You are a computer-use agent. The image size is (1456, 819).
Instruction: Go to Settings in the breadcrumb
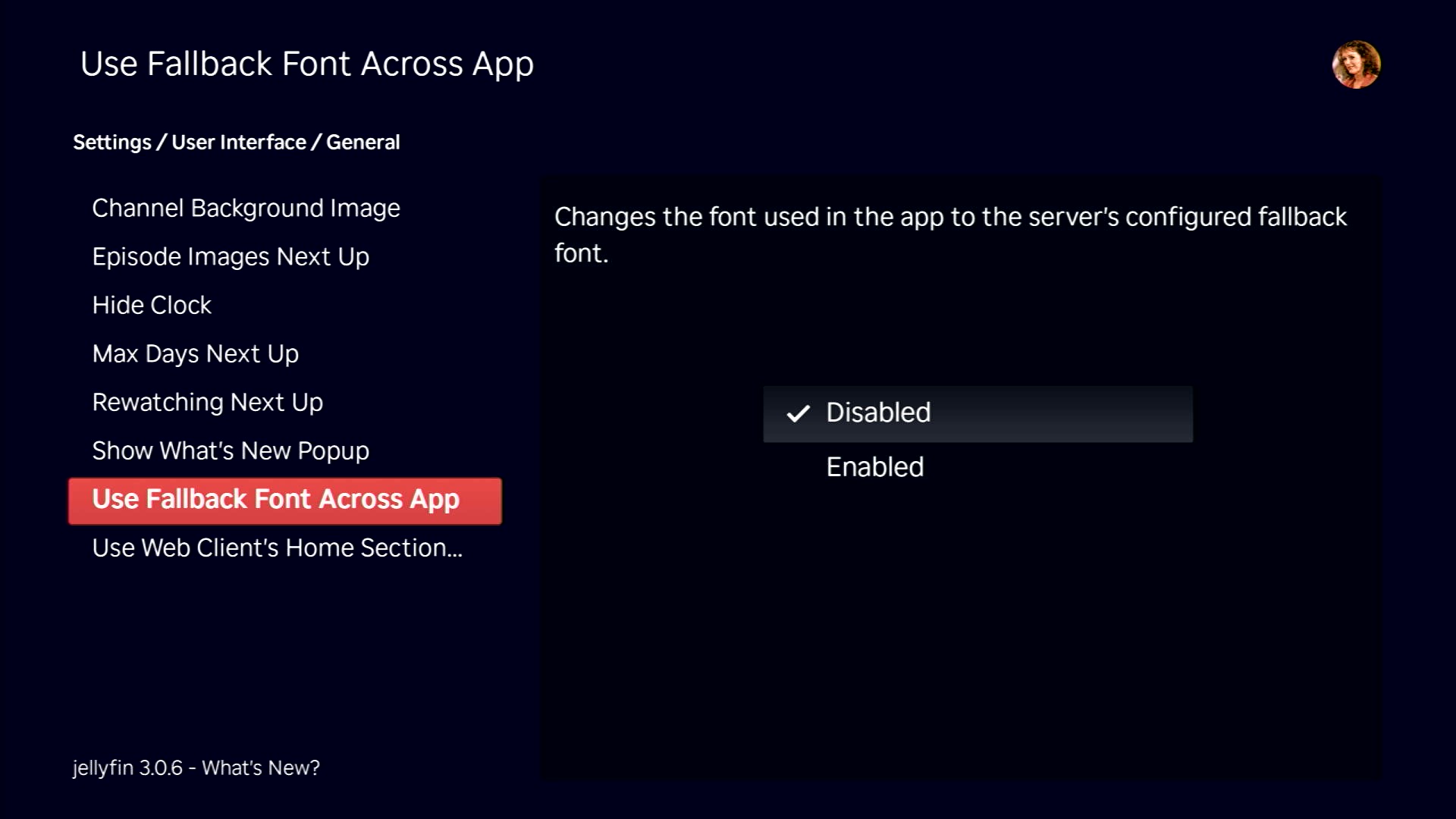(x=112, y=143)
